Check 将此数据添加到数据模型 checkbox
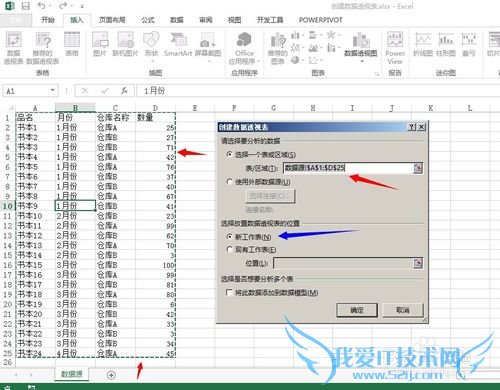This screenshot has width=500, height=390. click(x=229, y=293)
